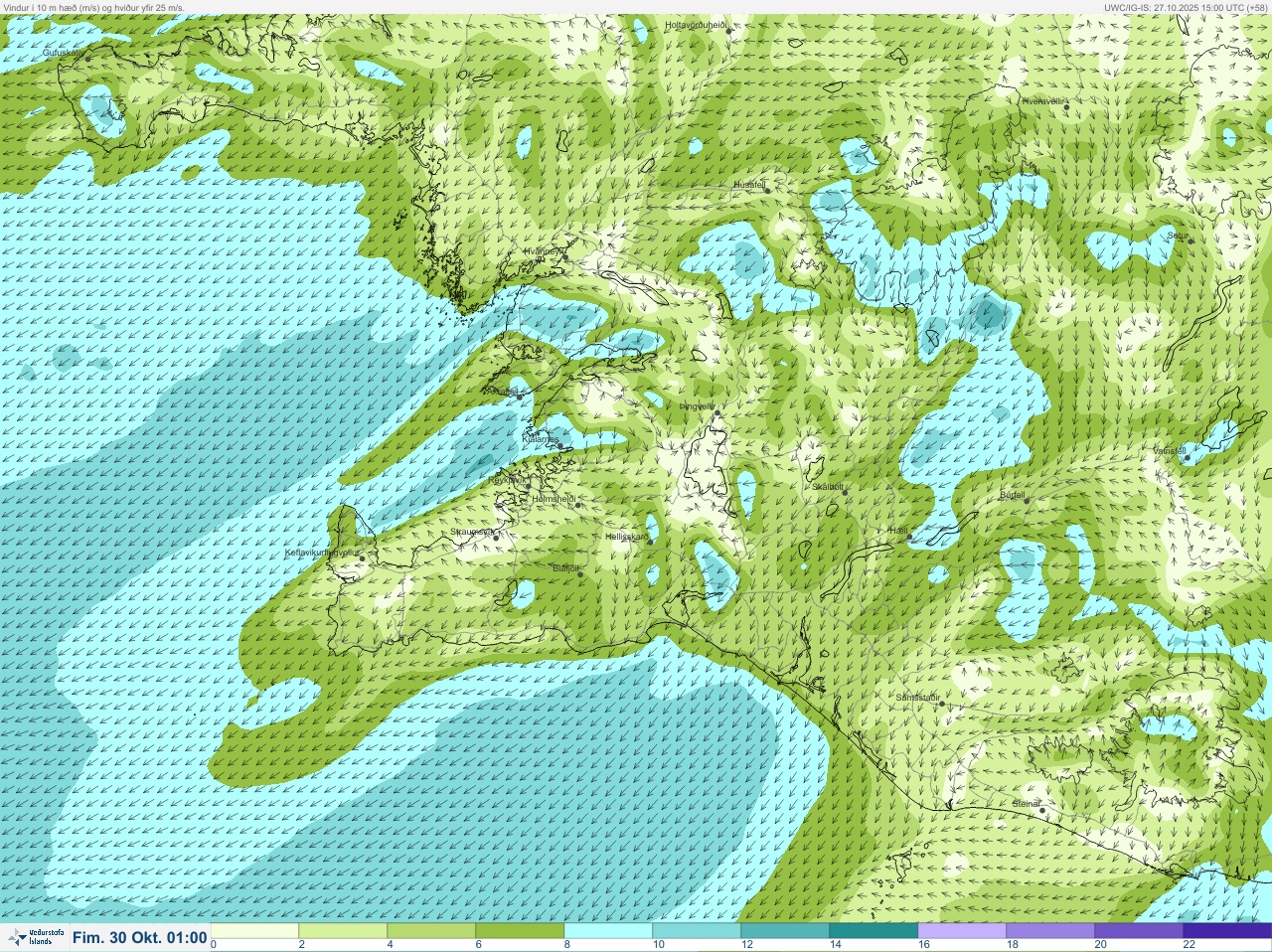Pick the 20–22 m/s violet swatch
Image resolution: width=1272 pixels, height=952 pixels.
point(1139,931)
